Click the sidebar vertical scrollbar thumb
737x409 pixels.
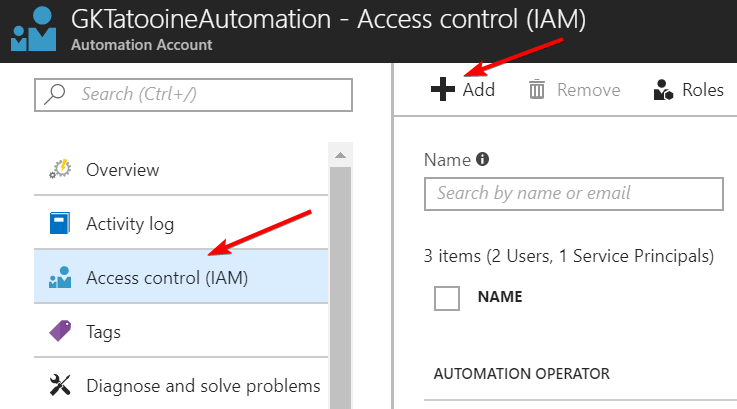(x=340, y=288)
